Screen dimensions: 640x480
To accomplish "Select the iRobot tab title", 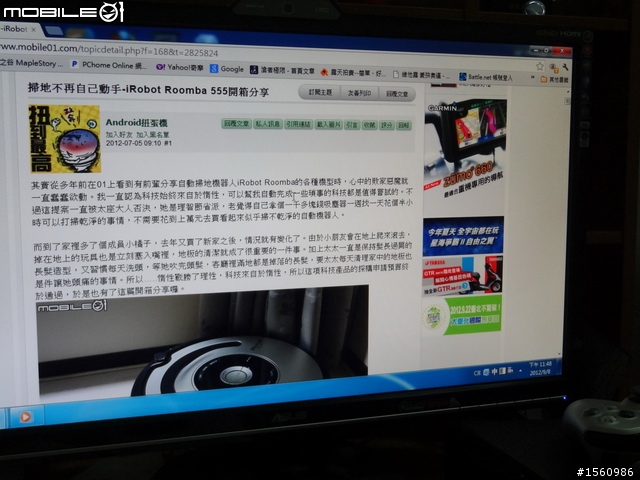I will 13,29.
